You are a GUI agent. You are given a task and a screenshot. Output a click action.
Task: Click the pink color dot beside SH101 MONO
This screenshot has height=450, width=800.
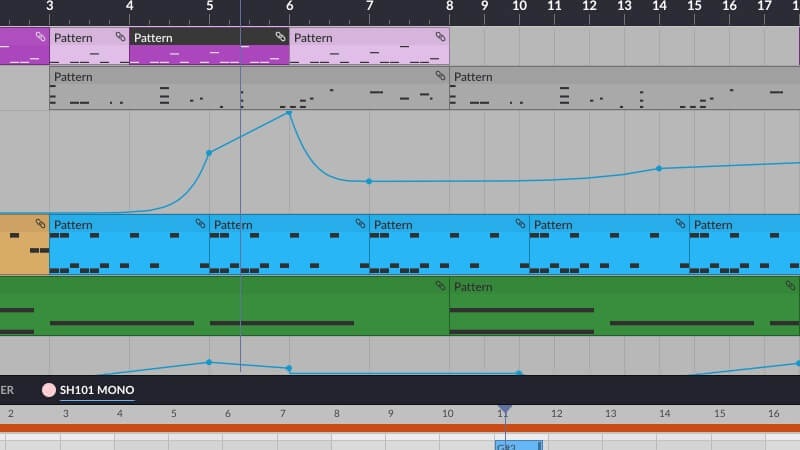tap(49, 390)
